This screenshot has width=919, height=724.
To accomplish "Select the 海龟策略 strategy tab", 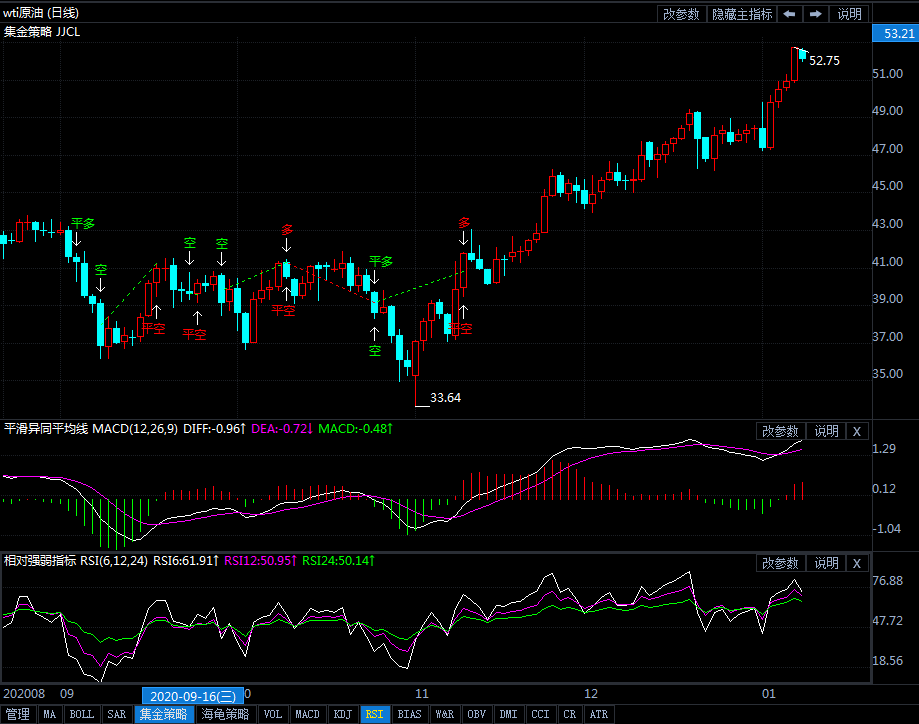I will click(x=225, y=715).
